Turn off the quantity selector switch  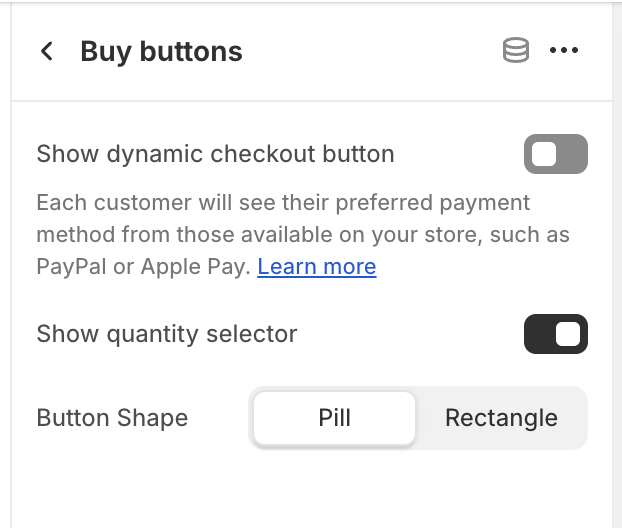[x=555, y=334]
